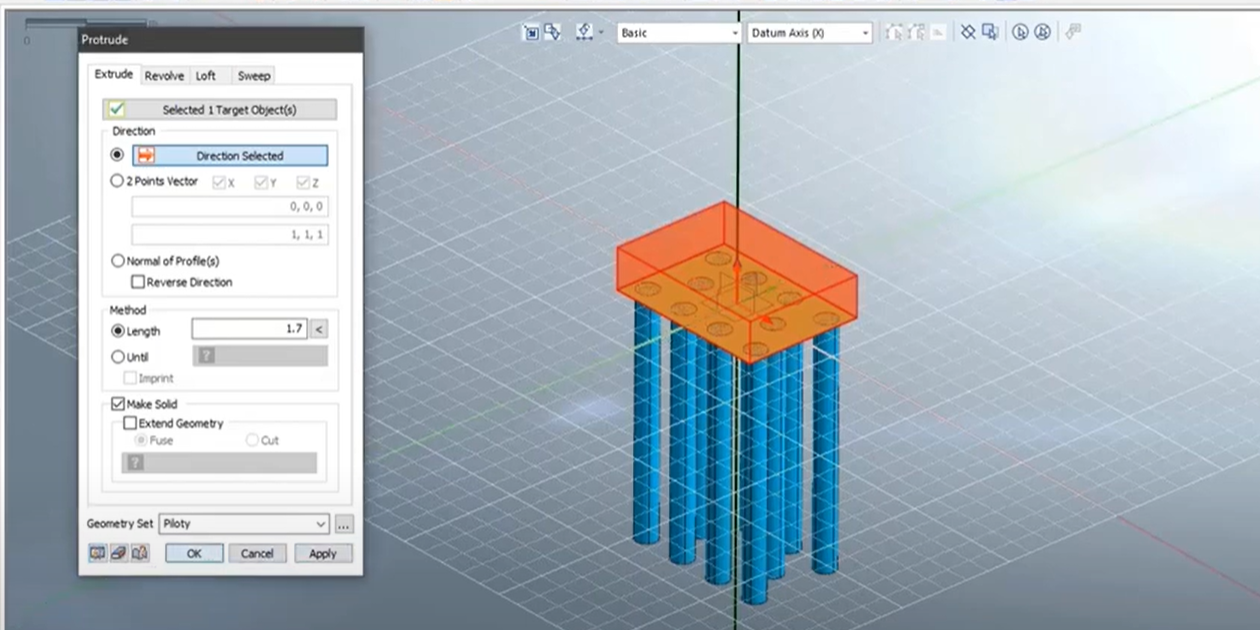Switch to the Revolve tab
The width and height of the screenshot is (1260, 630).
[x=164, y=76]
